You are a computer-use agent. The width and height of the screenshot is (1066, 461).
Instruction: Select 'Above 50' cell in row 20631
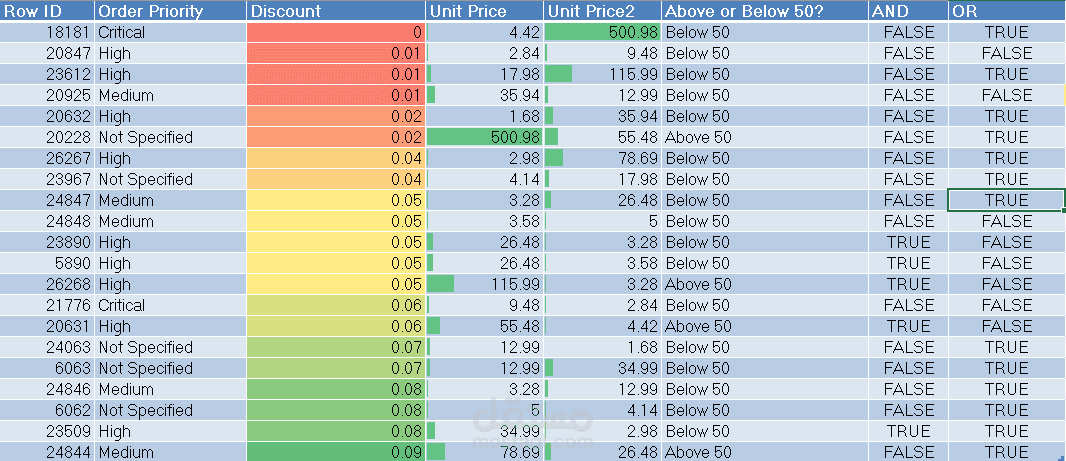pyautogui.click(x=765, y=326)
